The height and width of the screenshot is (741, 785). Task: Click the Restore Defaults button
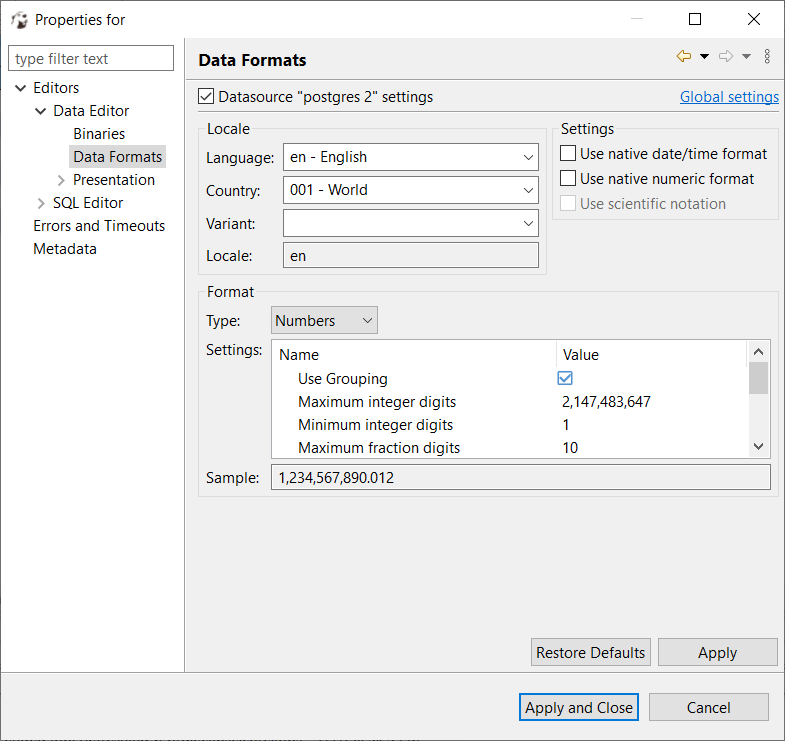591,652
